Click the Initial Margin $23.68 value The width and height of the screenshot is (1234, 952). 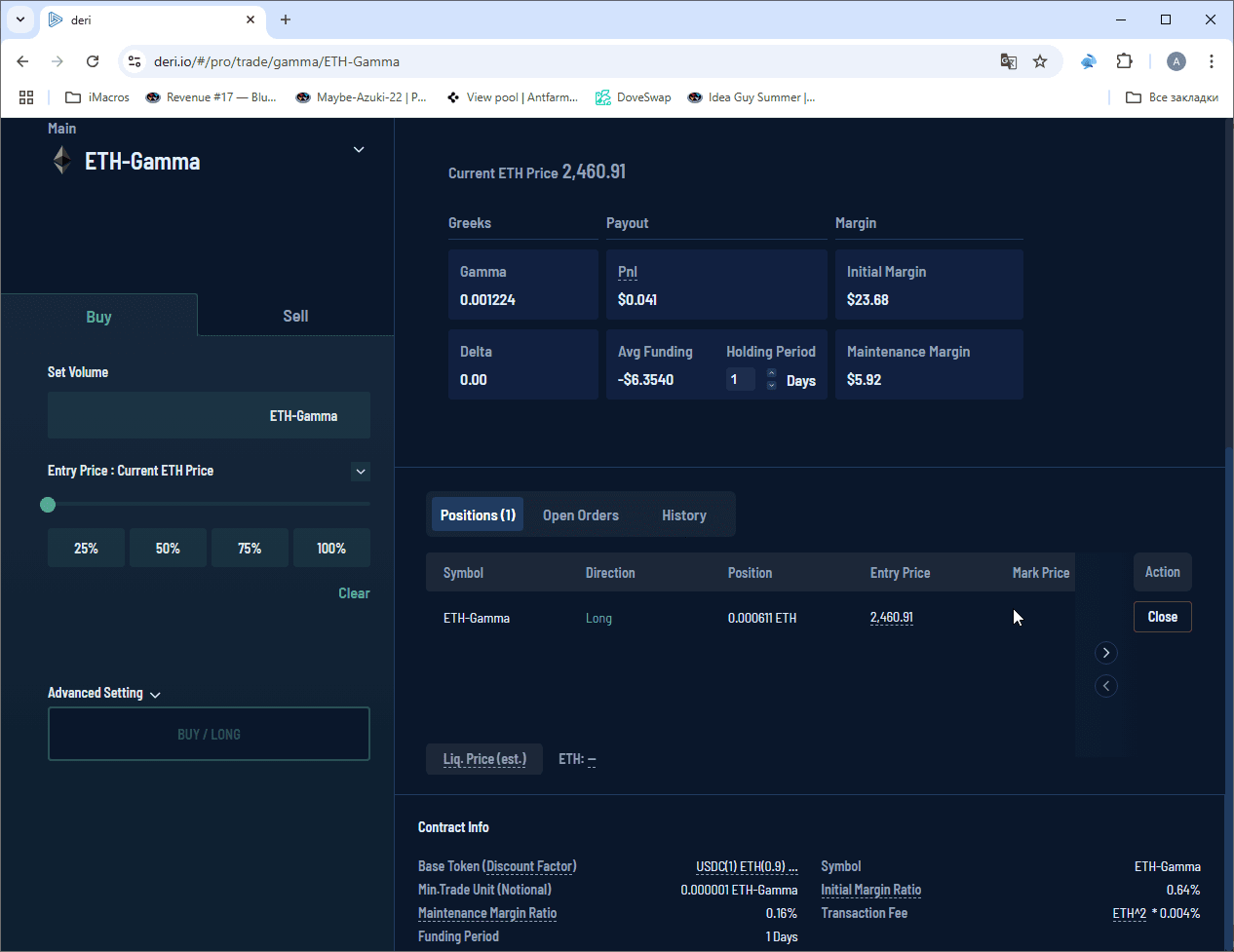point(868,300)
